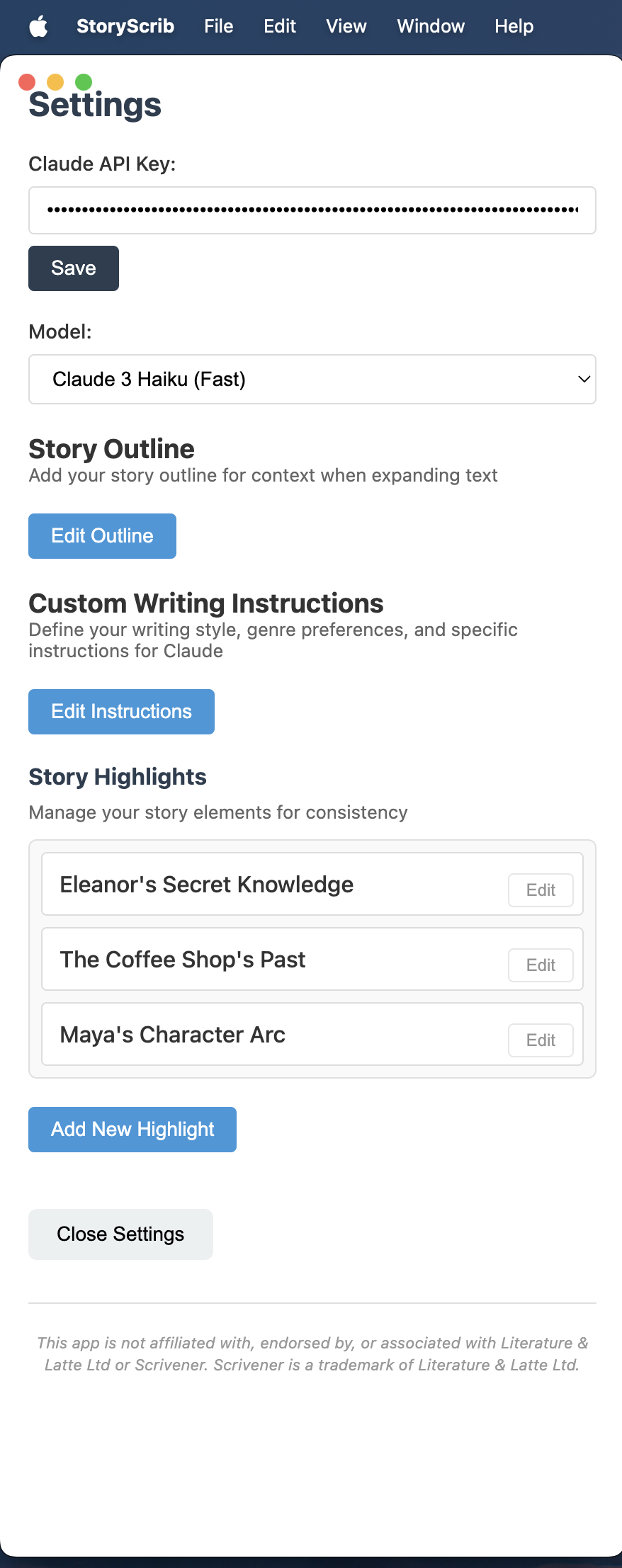Click the Apple logo menu icon
The image size is (622, 1568).
tap(38, 27)
